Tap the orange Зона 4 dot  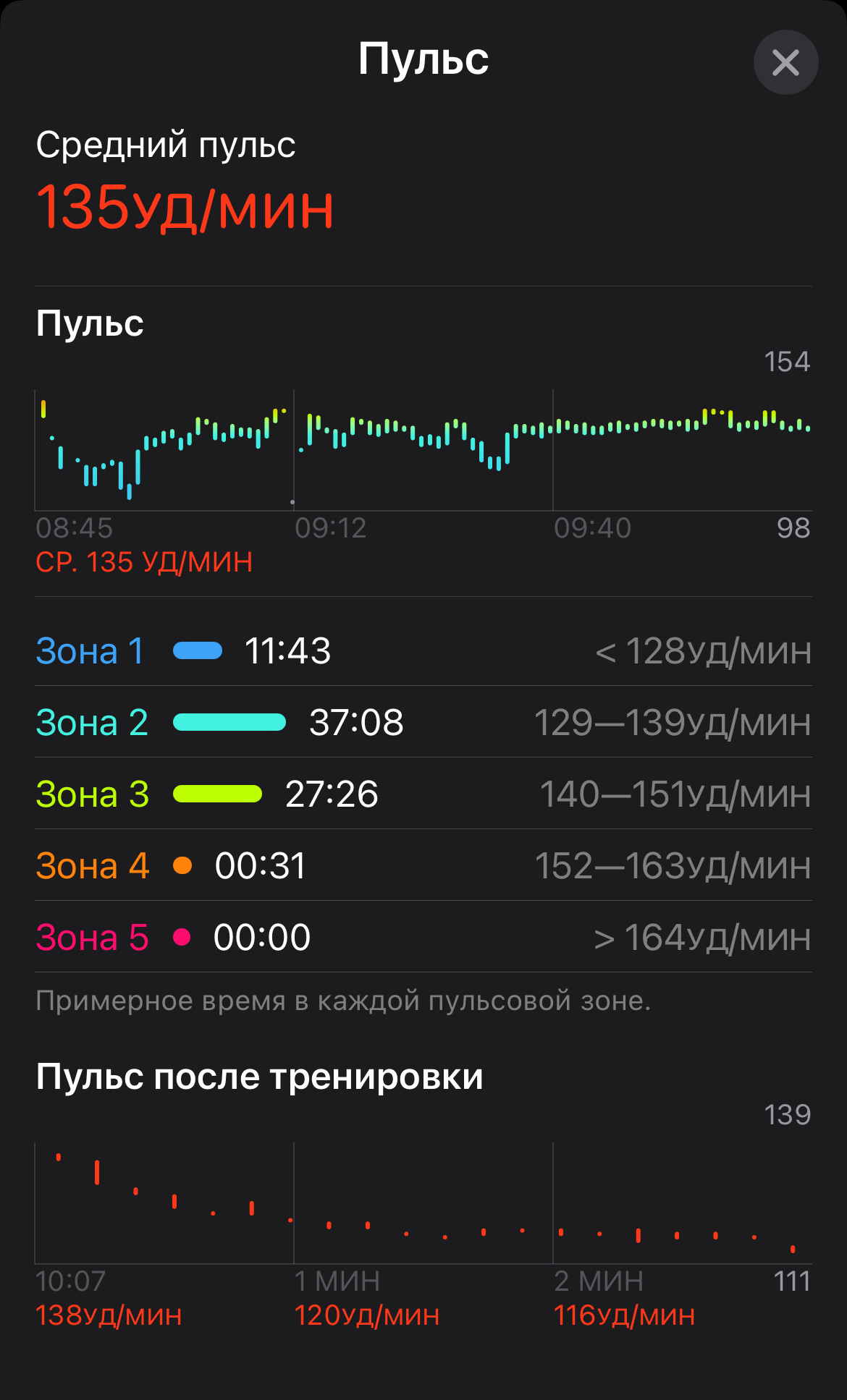pyautogui.click(x=182, y=865)
